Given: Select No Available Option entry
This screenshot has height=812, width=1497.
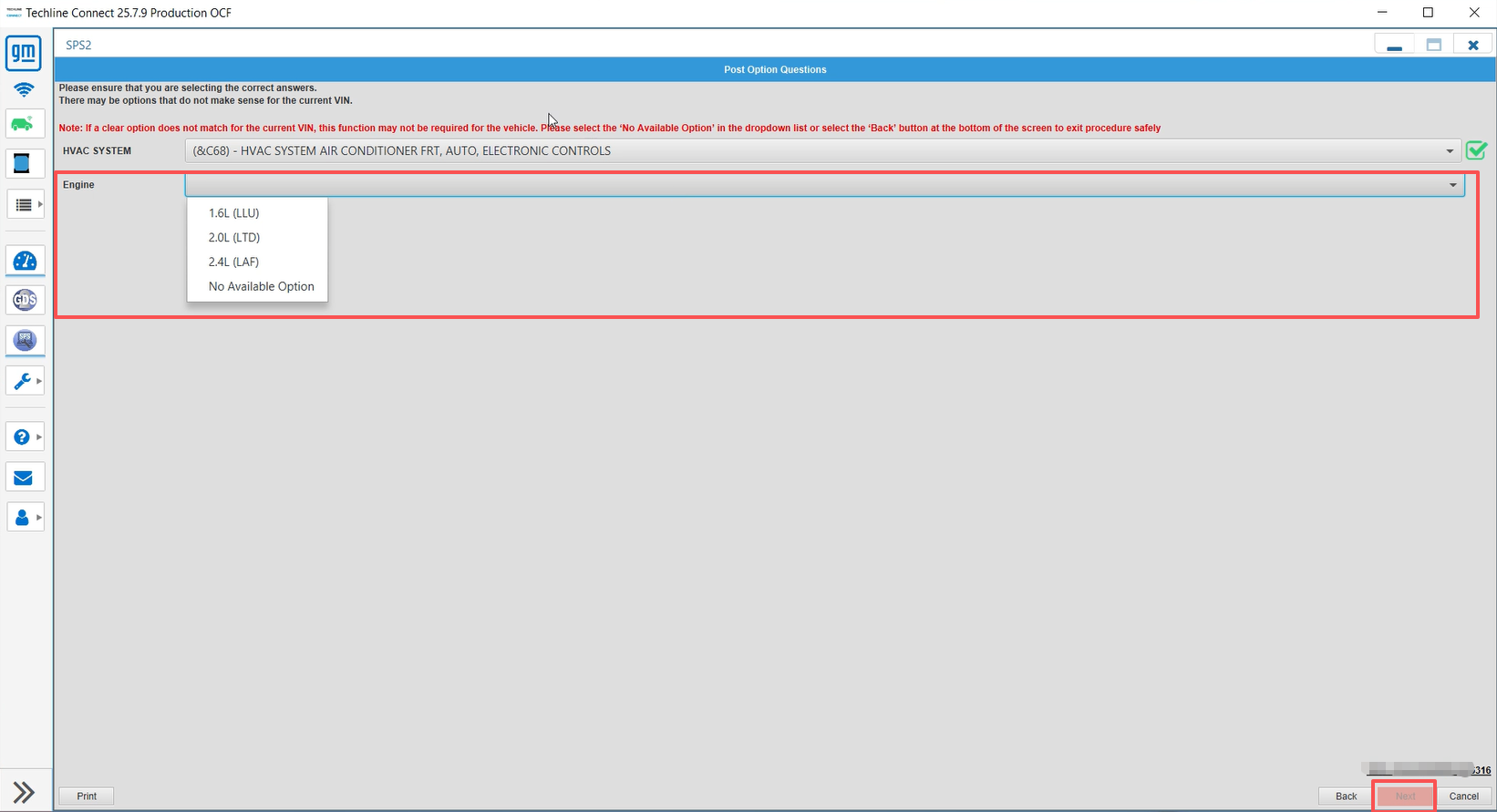Looking at the screenshot, I should pyautogui.click(x=261, y=286).
